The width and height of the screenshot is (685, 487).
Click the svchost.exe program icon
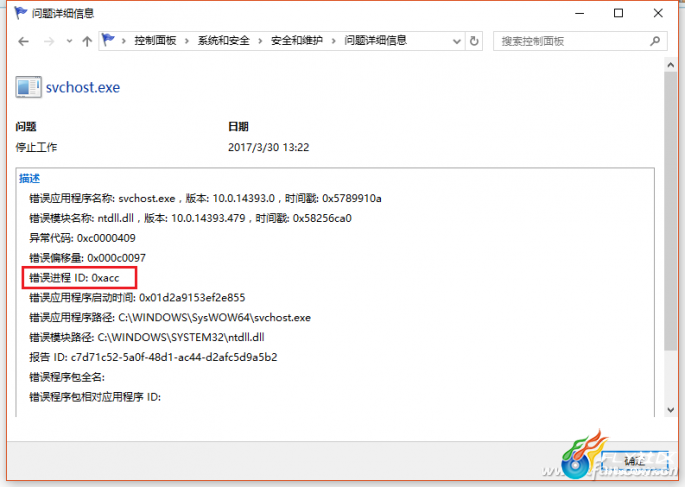[29, 86]
